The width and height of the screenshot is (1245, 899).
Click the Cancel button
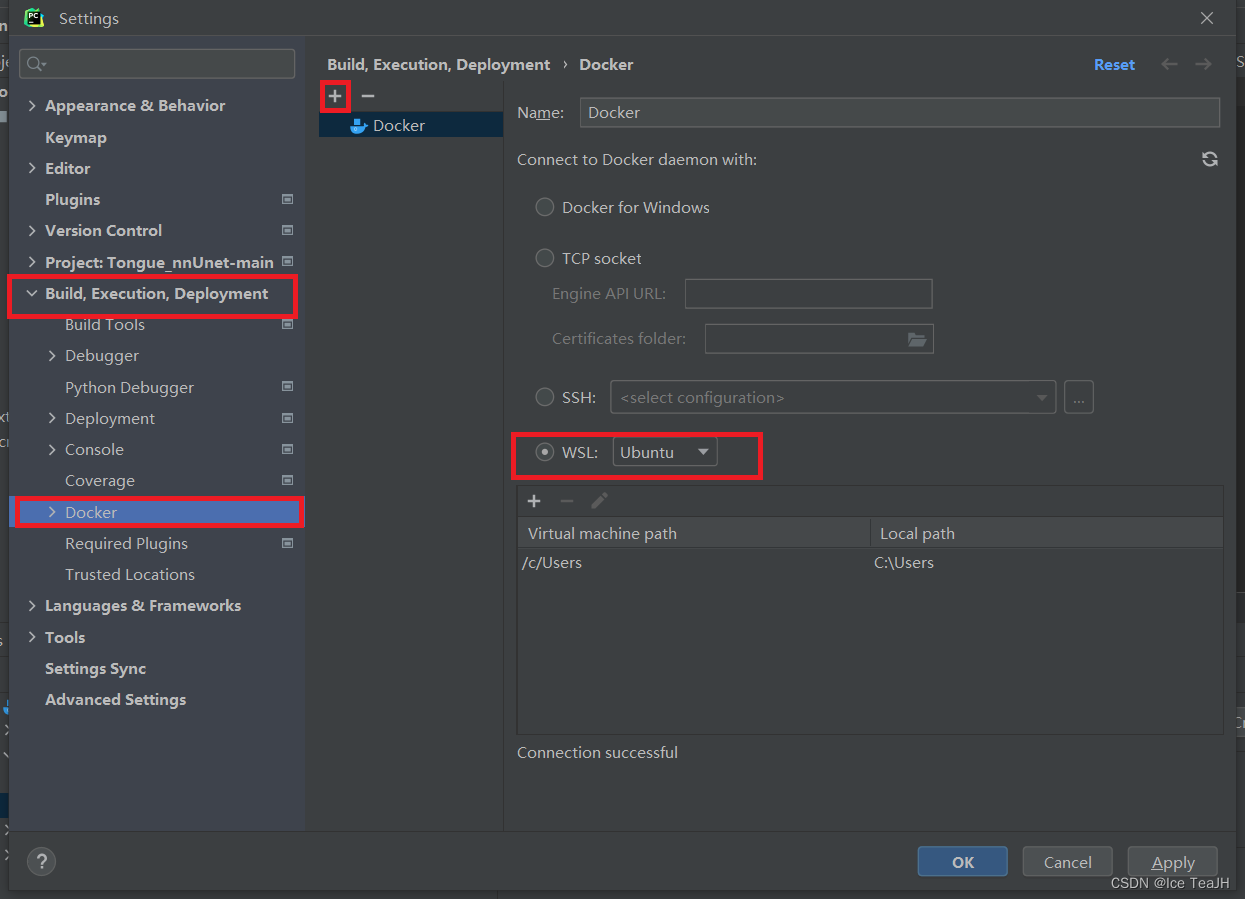tap(1068, 862)
